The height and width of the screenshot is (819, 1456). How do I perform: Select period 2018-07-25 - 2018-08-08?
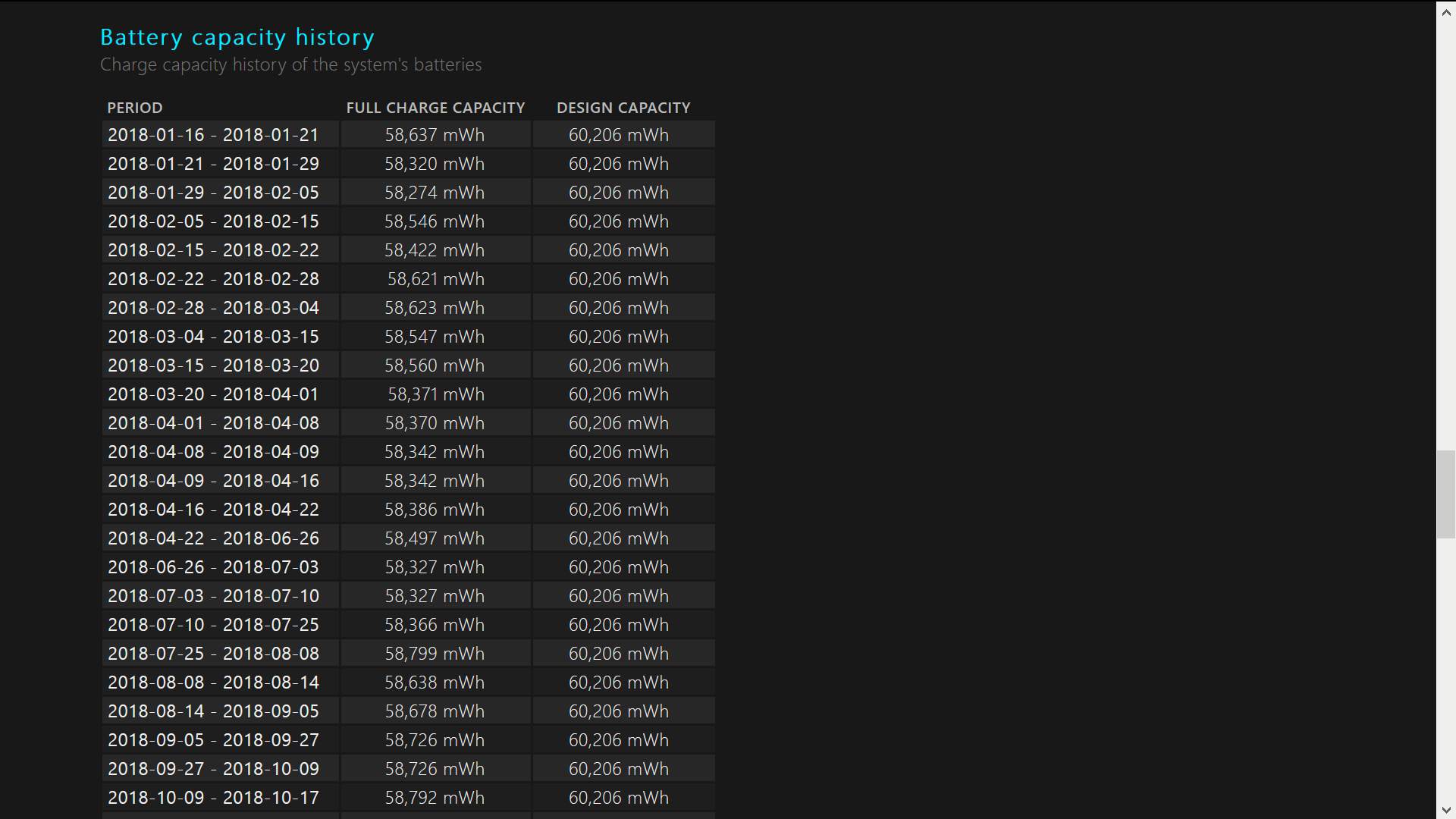point(213,654)
